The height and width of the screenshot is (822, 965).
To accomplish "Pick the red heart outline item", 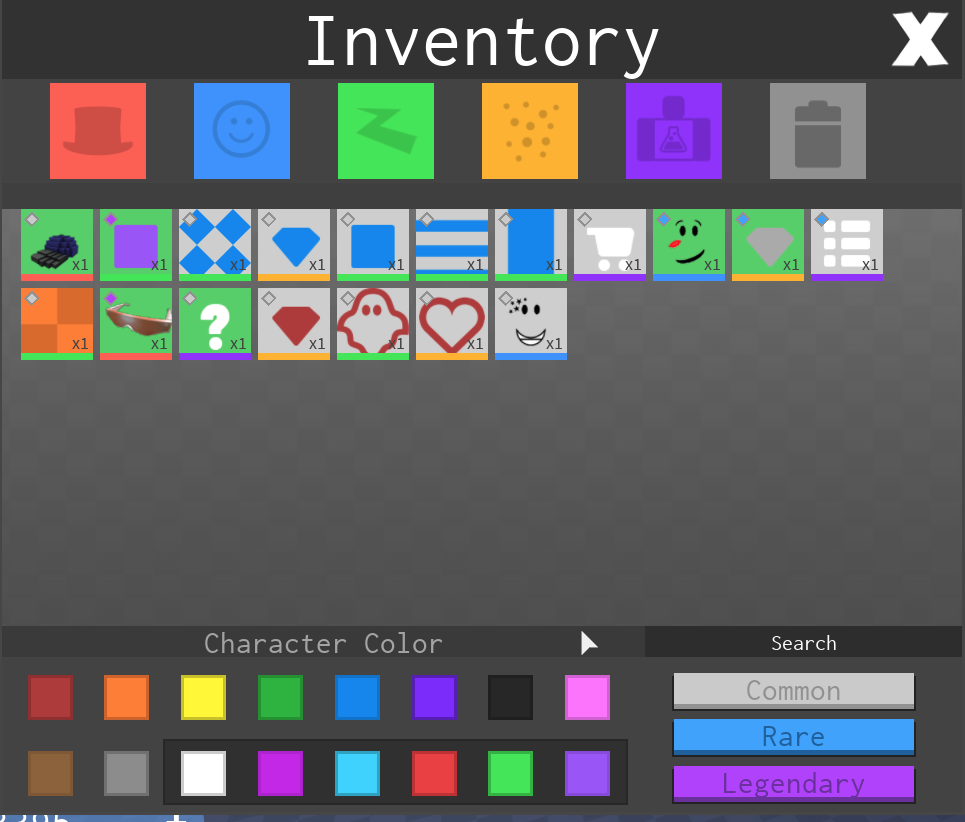I will point(452,323).
